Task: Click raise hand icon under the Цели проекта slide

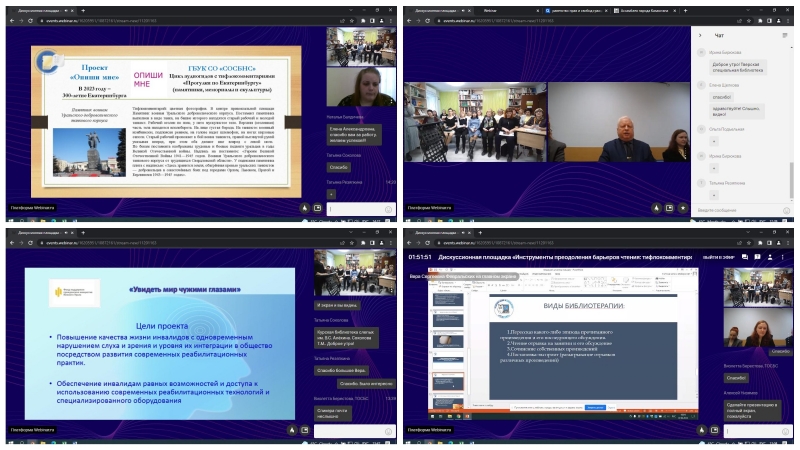Action: pos(290,429)
